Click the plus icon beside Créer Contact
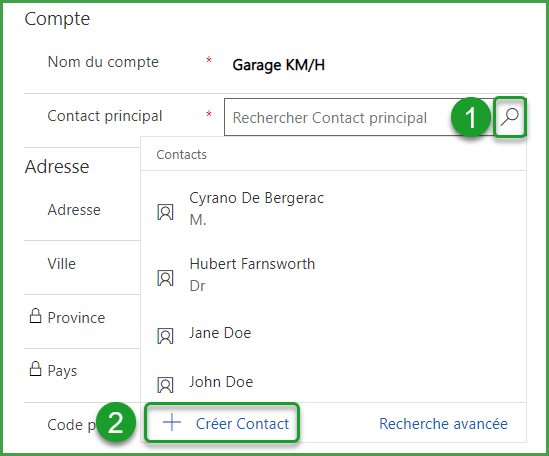The width and height of the screenshot is (549, 456). click(x=172, y=422)
